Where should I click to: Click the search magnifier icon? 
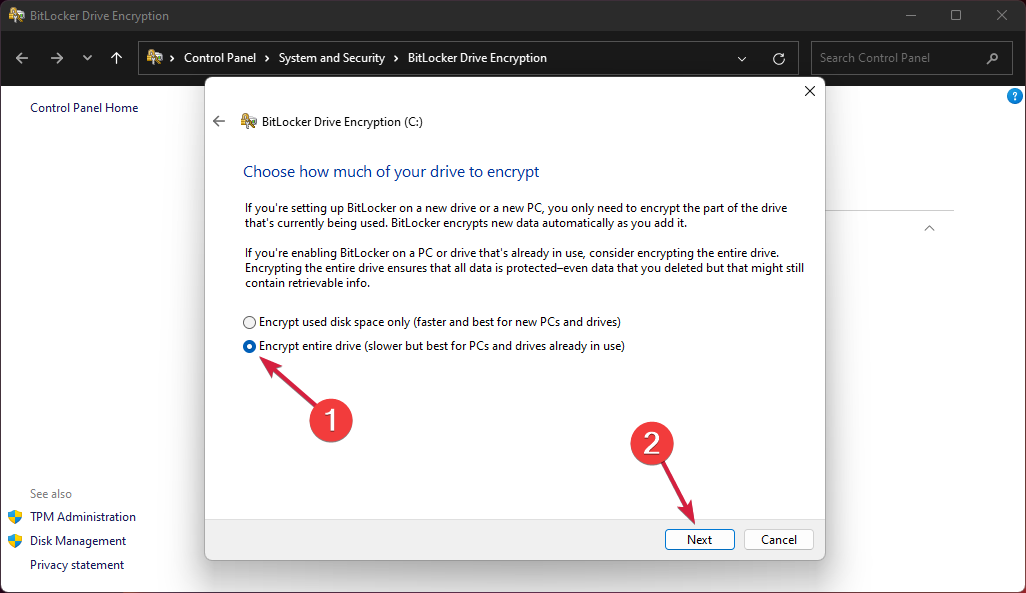point(990,57)
